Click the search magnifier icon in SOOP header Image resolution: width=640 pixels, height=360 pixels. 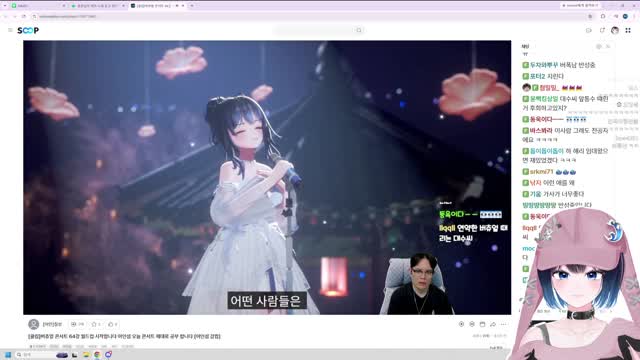coord(359,30)
